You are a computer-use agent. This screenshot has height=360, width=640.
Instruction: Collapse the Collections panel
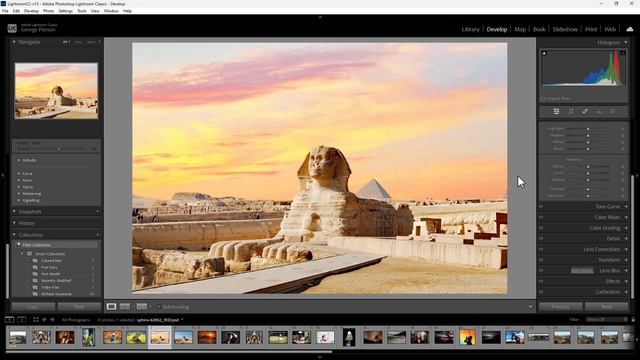pos(14,235)
